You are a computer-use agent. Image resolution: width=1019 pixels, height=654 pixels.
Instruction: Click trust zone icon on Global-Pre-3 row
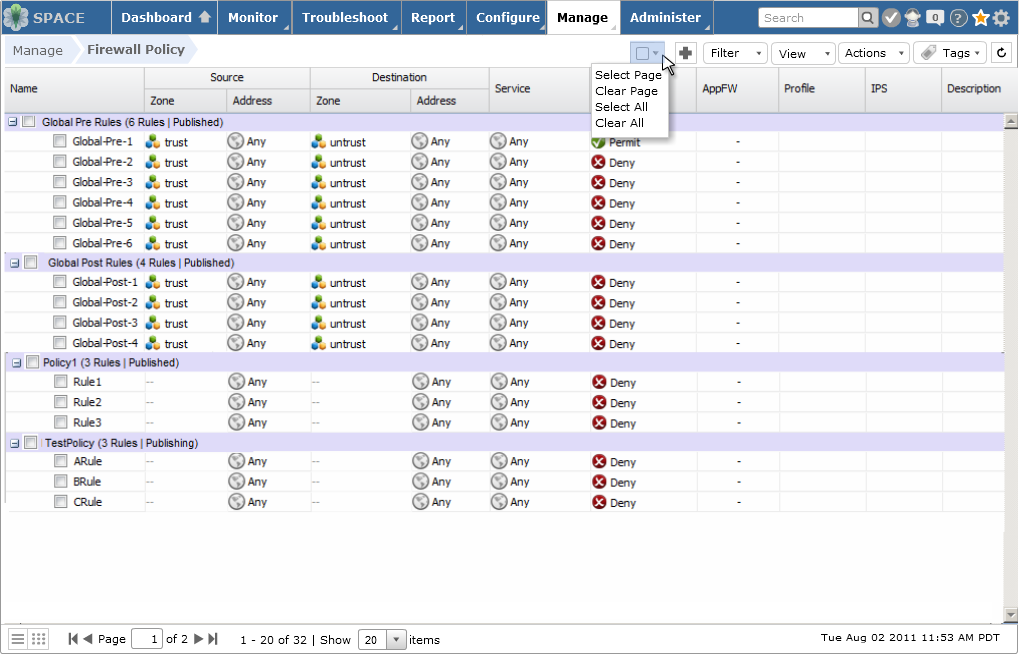[153, 183]
